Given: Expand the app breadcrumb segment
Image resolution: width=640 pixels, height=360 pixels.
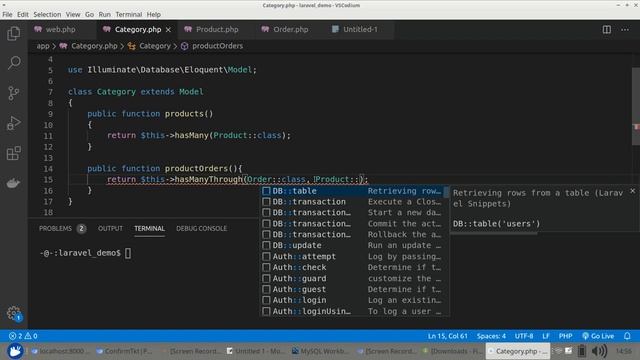Looking at the screenshot, I should (43, 46).
